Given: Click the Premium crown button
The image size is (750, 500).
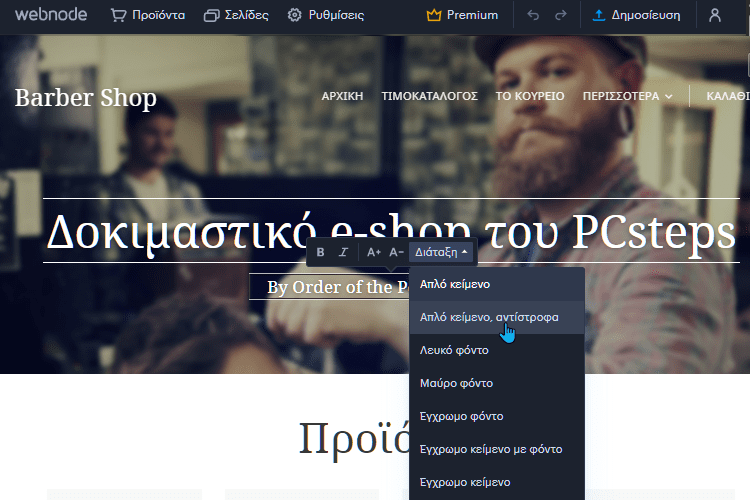Looking at the screenshot, I should point(462,15).
